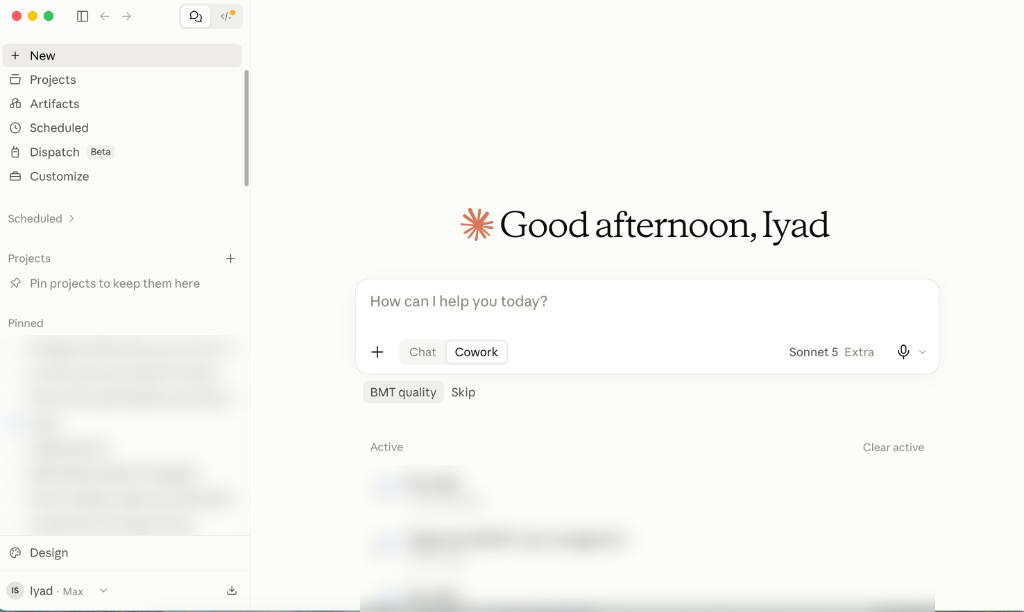Open the Sonnet 5 model selector

pyautogui.click(x=831, y=352)
